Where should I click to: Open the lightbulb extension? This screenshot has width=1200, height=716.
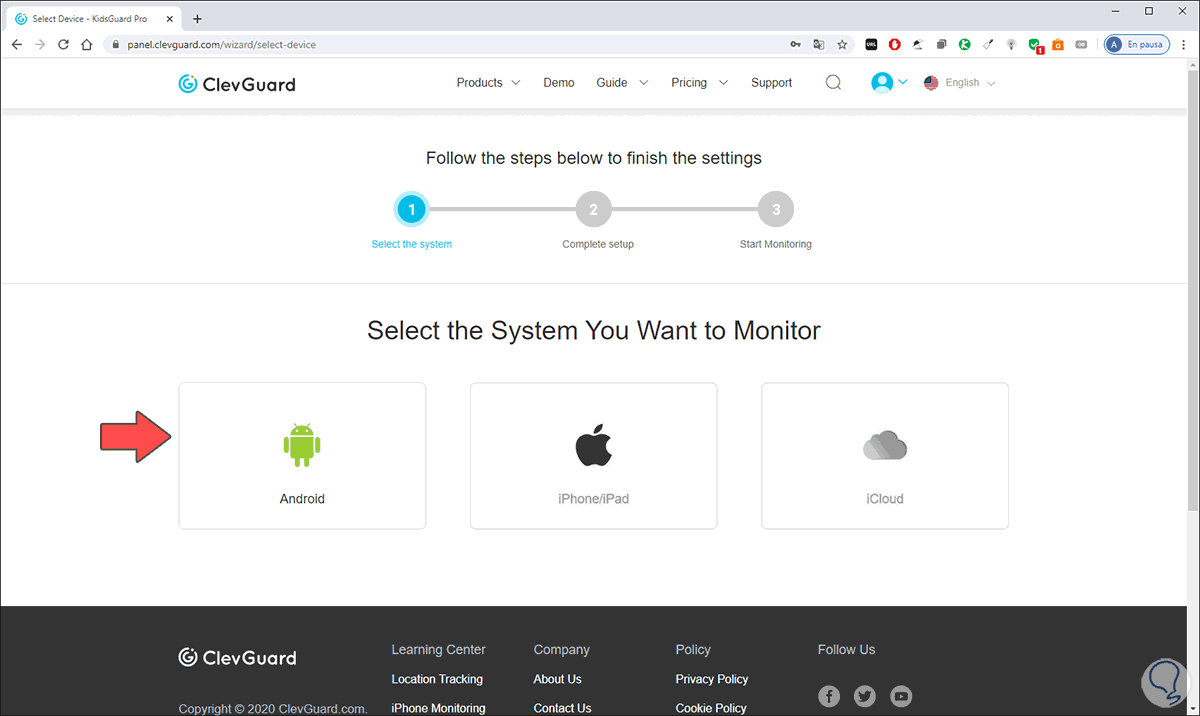[1011, 45]
